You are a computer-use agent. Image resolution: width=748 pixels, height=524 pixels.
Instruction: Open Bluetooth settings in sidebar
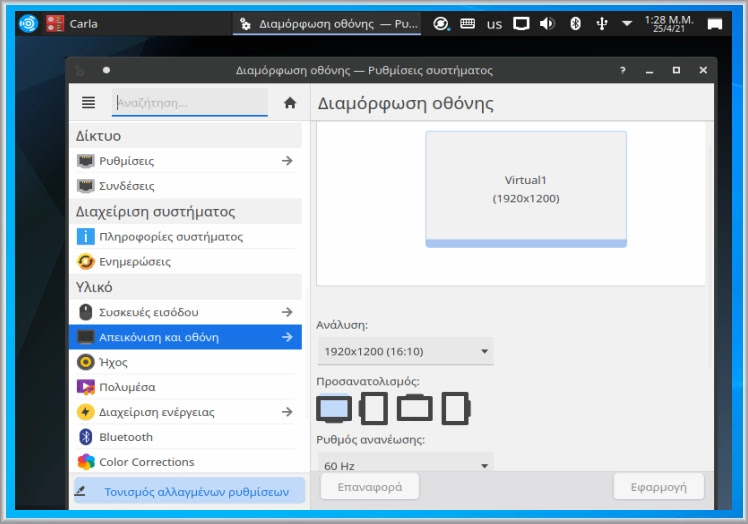pos(185,437)
